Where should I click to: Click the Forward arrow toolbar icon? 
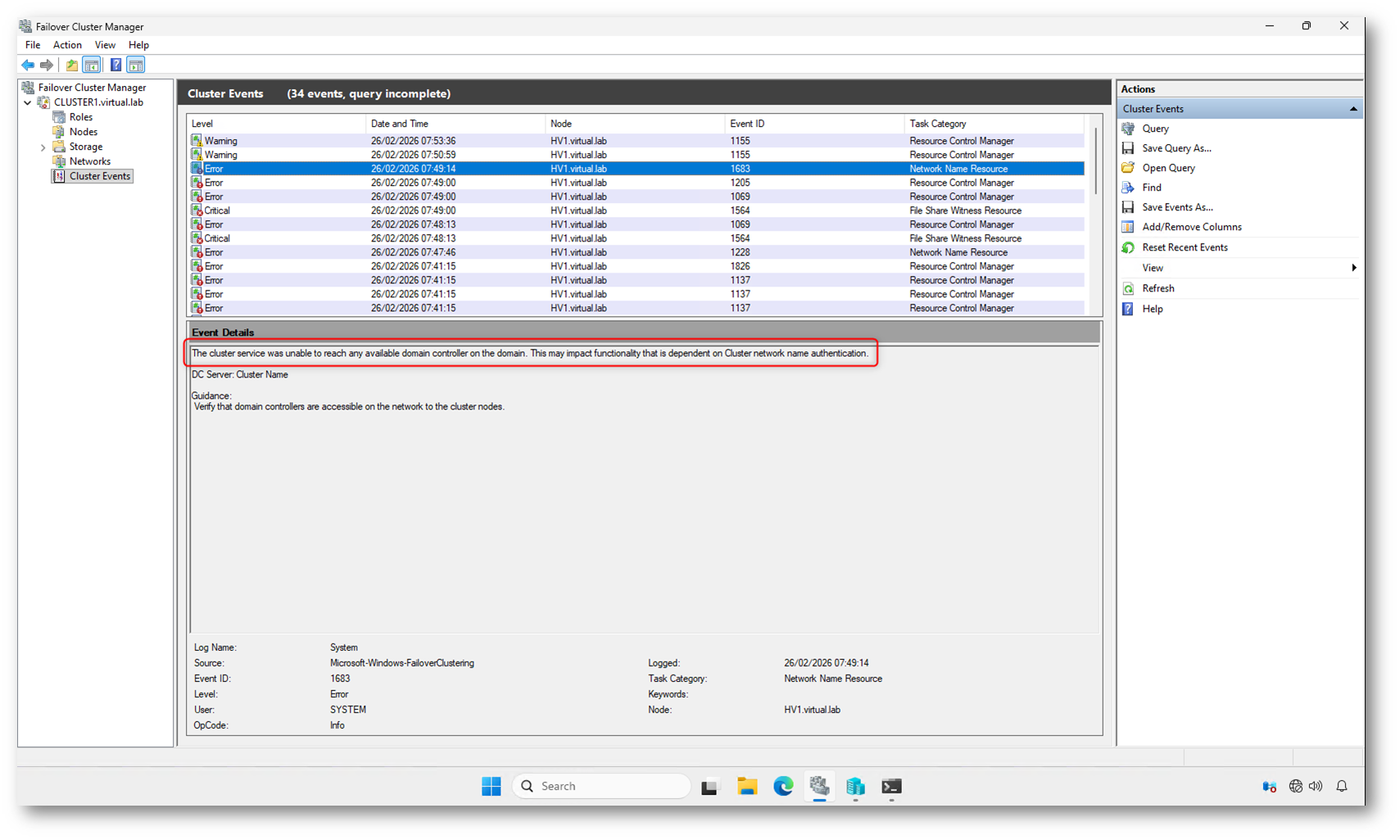pos(47,65)
